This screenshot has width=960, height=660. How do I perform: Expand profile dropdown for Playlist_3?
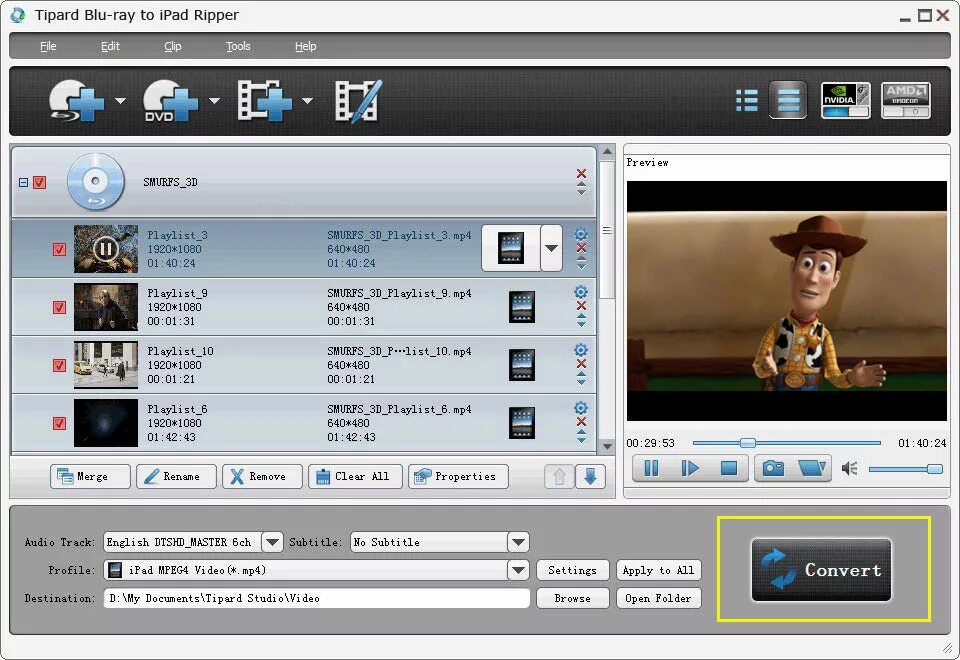(x=552, y=248)
